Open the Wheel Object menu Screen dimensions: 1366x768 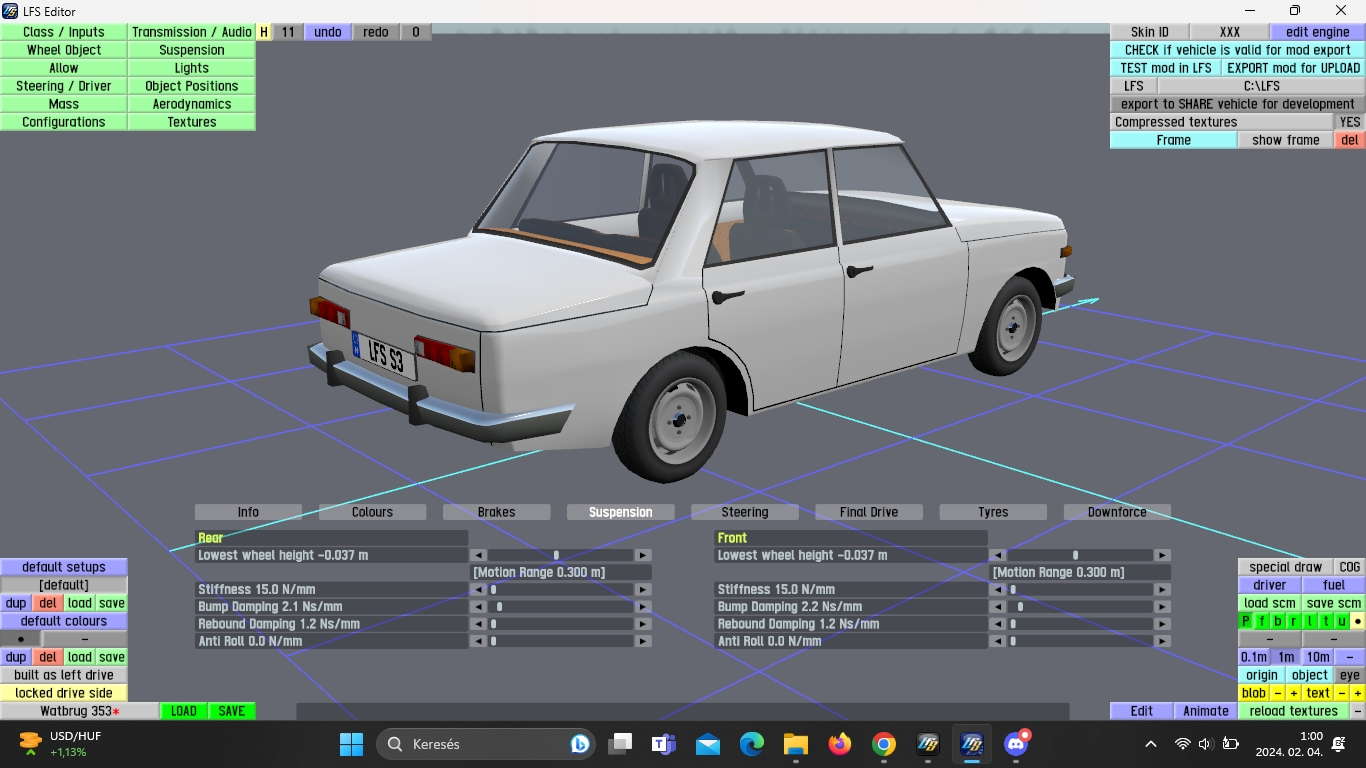tap(64, 50)
